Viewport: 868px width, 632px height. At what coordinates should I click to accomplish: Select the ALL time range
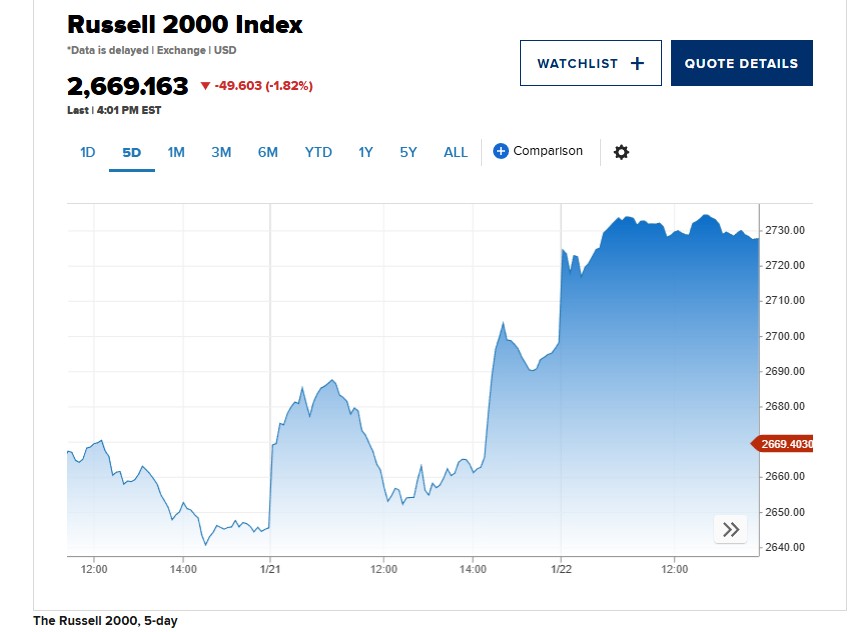click(455, 152)
